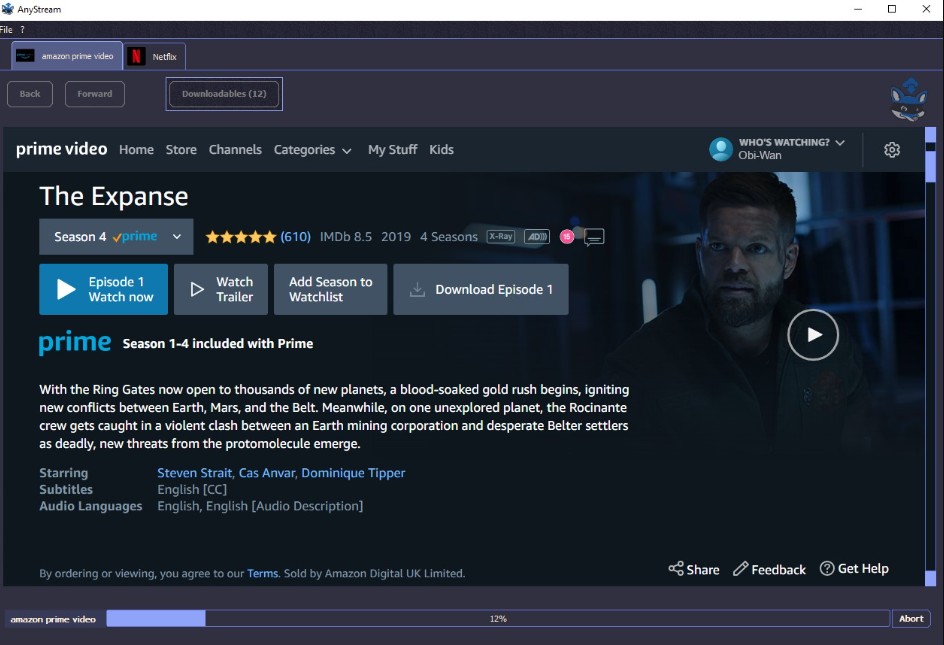Click the English [CC] subtitles value
Image resolution: width=944 pixels, height=645 pixels.
coord(192,490)
